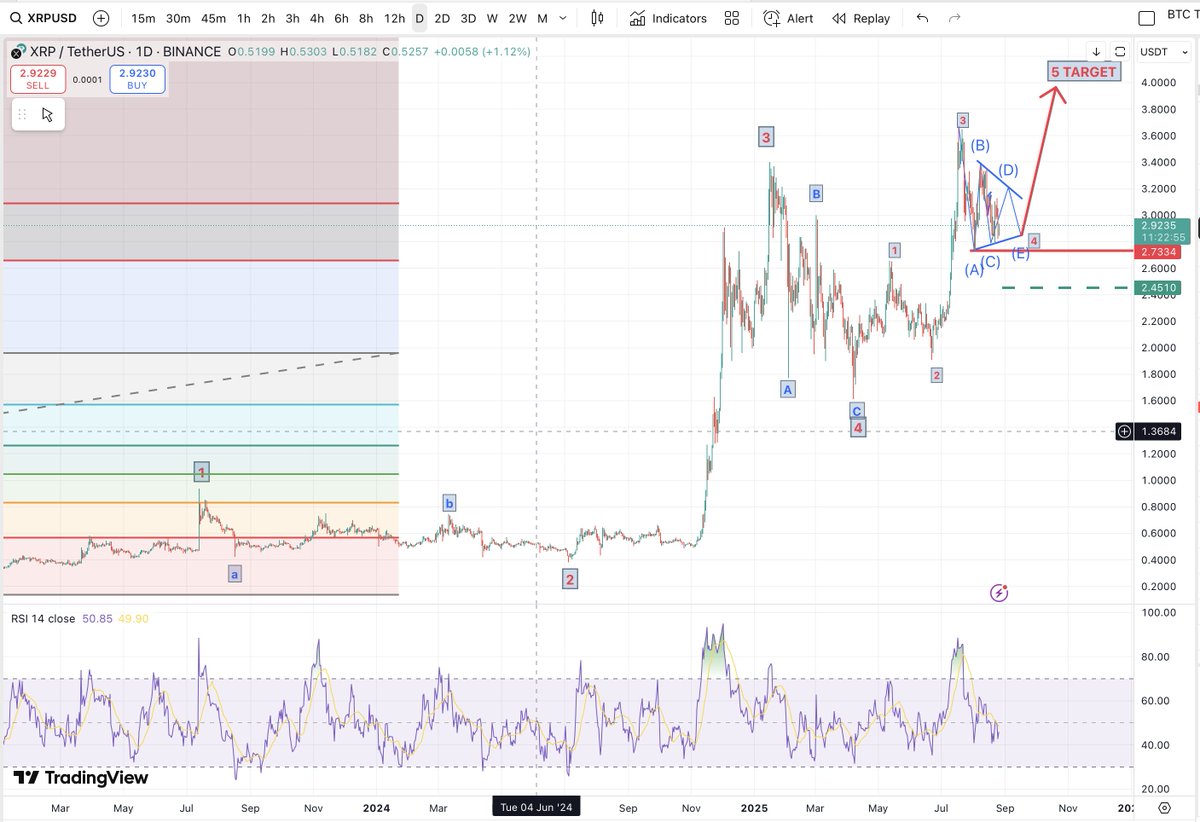Switch to the Weekly W interval
The image size is (1200, 822).
point(491,18)
